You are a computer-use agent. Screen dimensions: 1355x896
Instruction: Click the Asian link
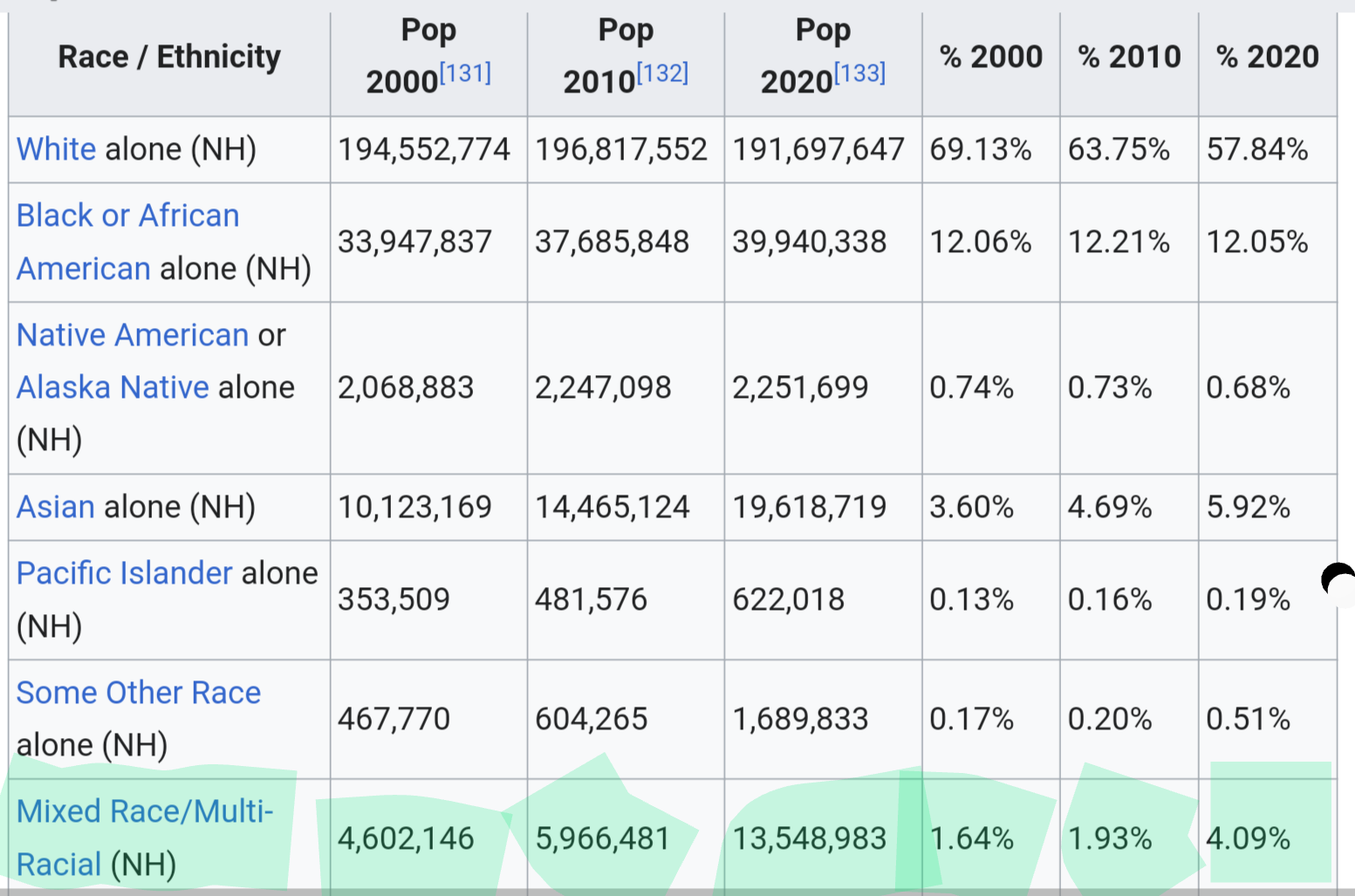click(56, 507)
